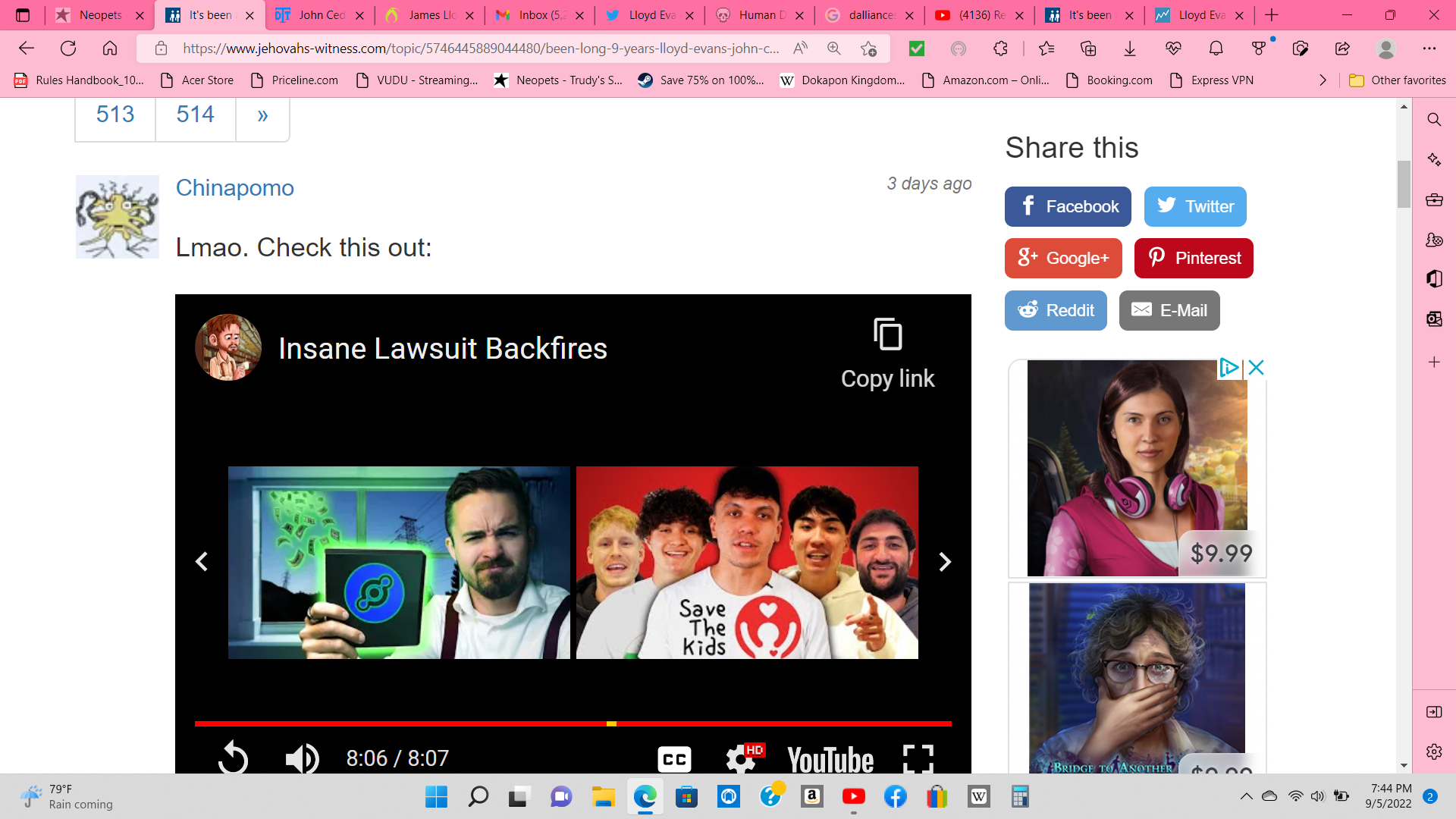Open browser extensions puzzle icon

pos(1001,49)
